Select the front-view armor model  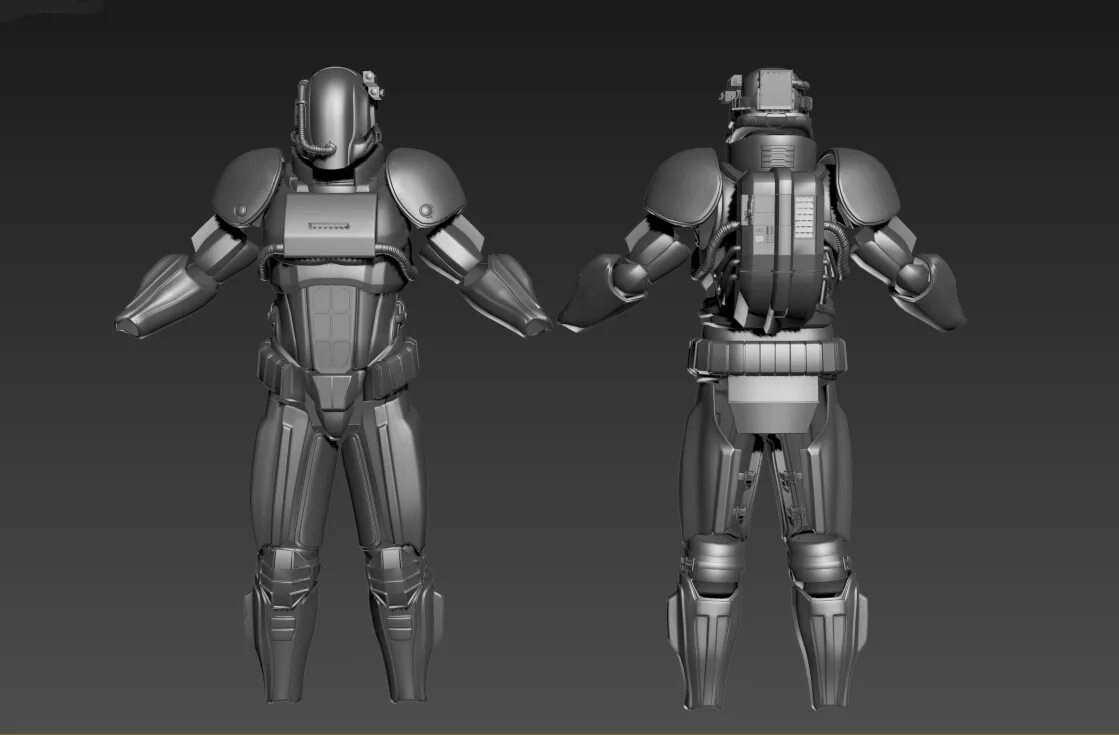click(334, 385)
